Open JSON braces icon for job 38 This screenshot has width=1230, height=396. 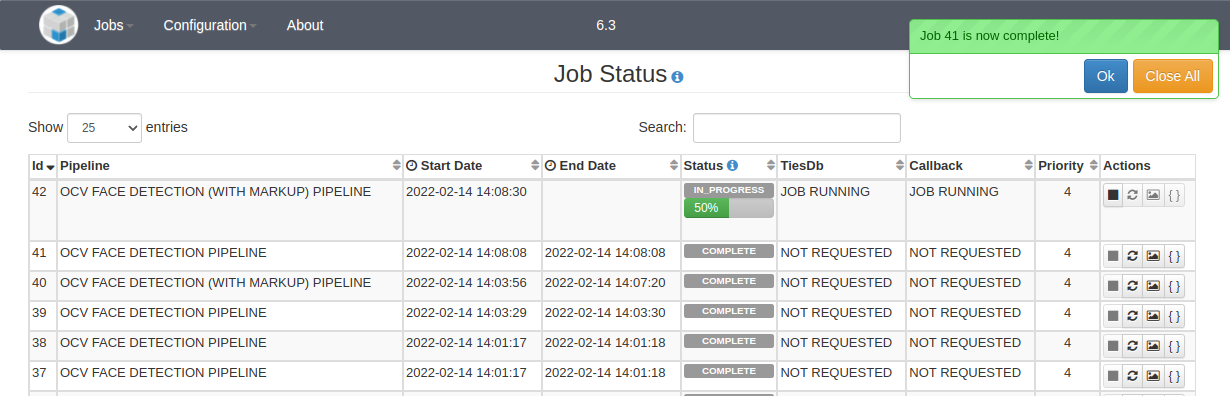(1174, 346)
